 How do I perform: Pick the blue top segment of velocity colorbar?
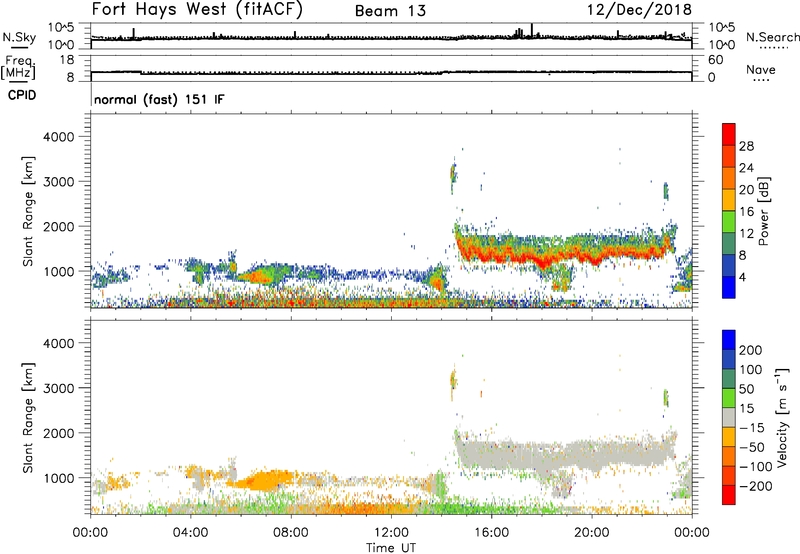pos(729,340)
